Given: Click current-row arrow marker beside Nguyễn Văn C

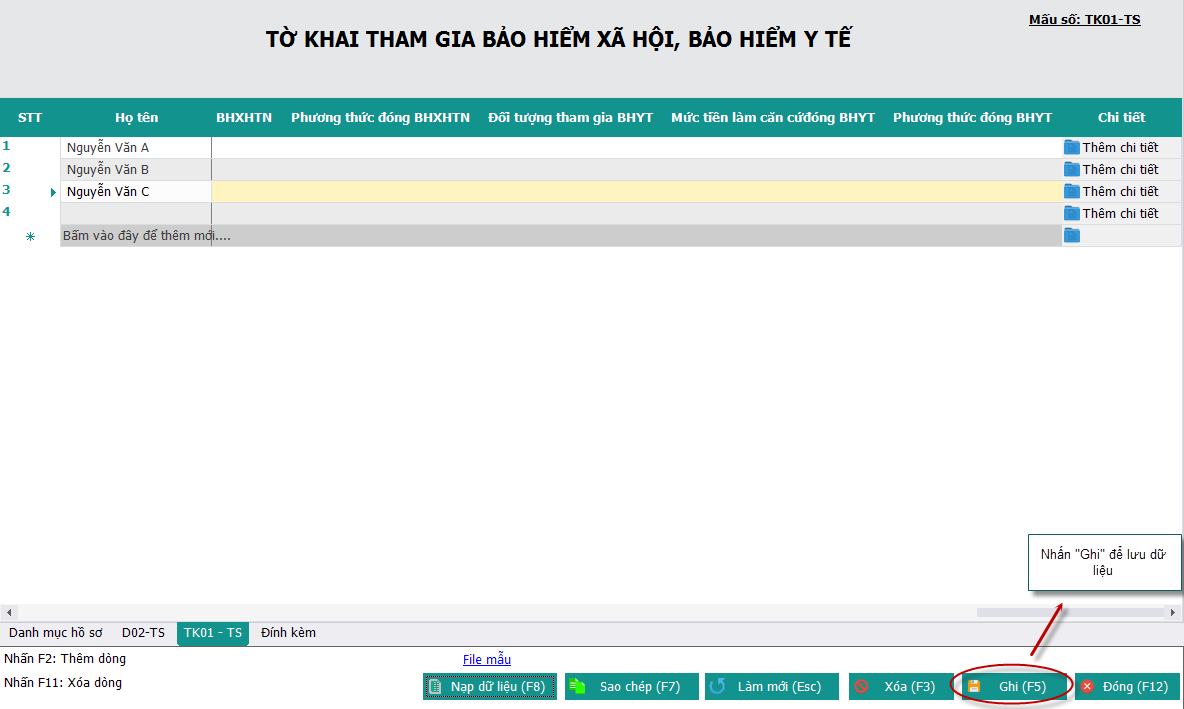Looking at the screenshot, I should pyautogui.click(x=53, y=193).
